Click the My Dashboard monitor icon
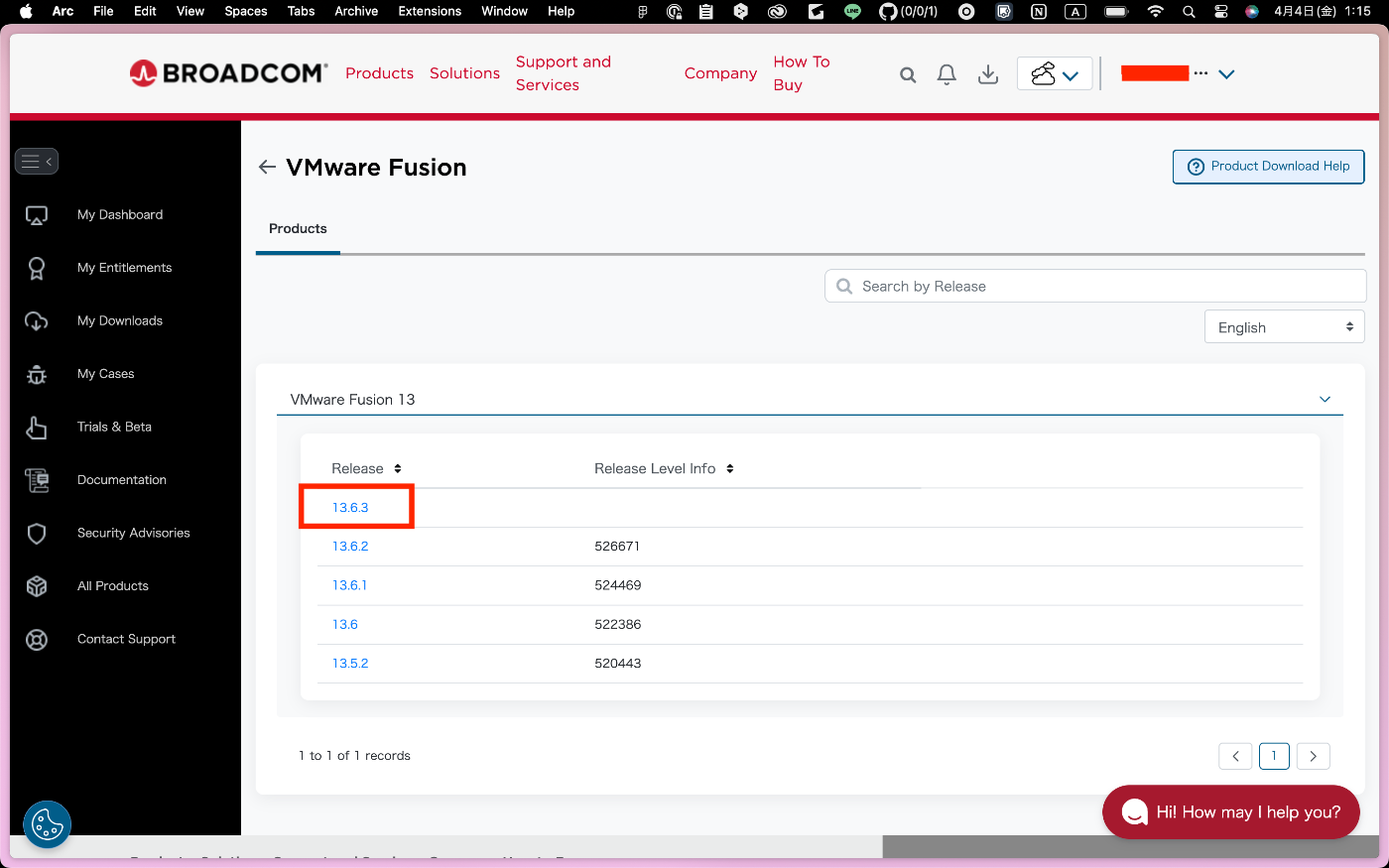Viewport: 1389px width, 868px height. coord(37,215)
